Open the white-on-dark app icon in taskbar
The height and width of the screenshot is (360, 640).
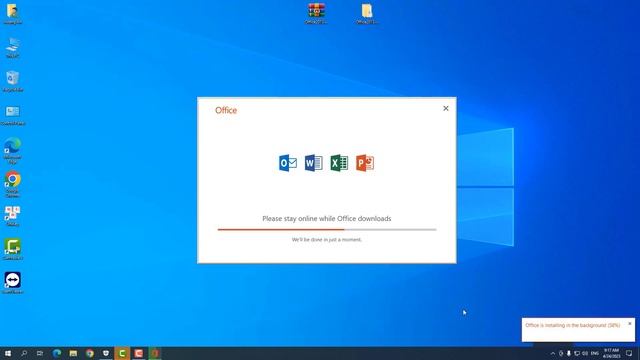pyautogui.click(x=106, y=353)
